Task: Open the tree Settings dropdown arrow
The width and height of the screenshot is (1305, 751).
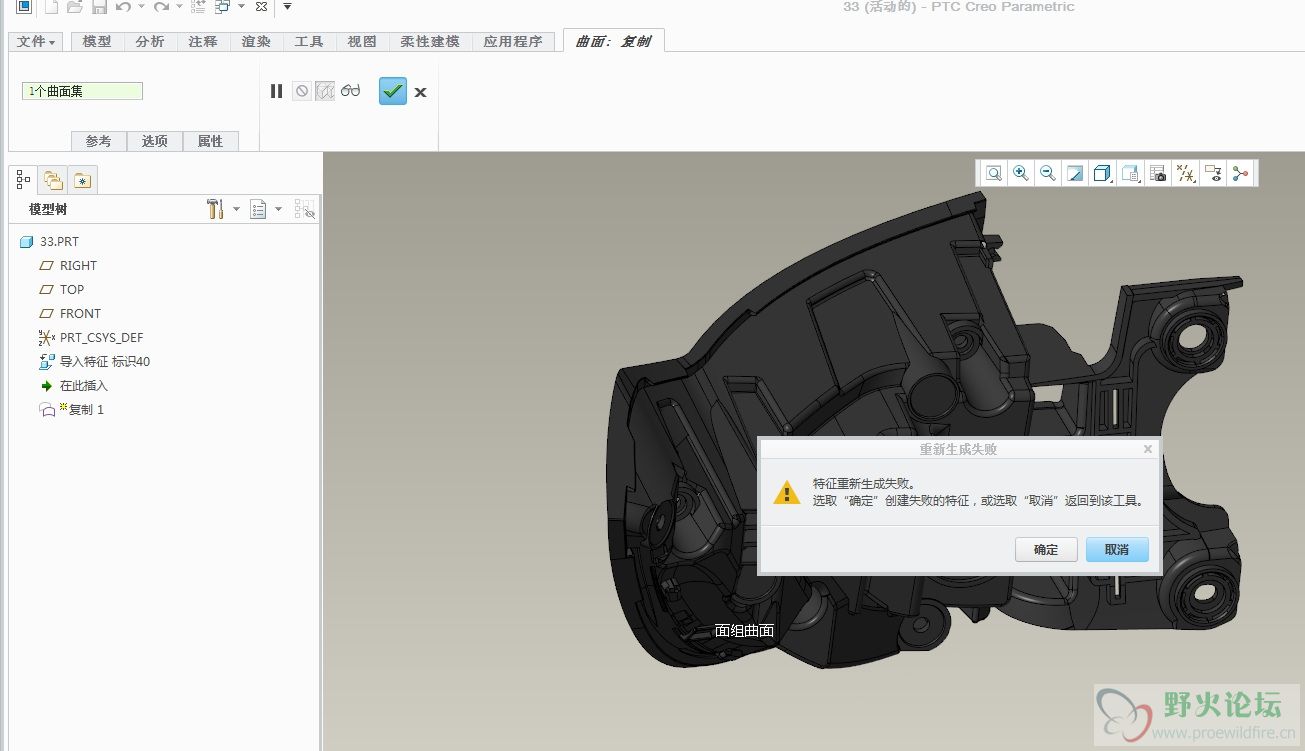Action: pyautogui.click(x=237, y=209)
